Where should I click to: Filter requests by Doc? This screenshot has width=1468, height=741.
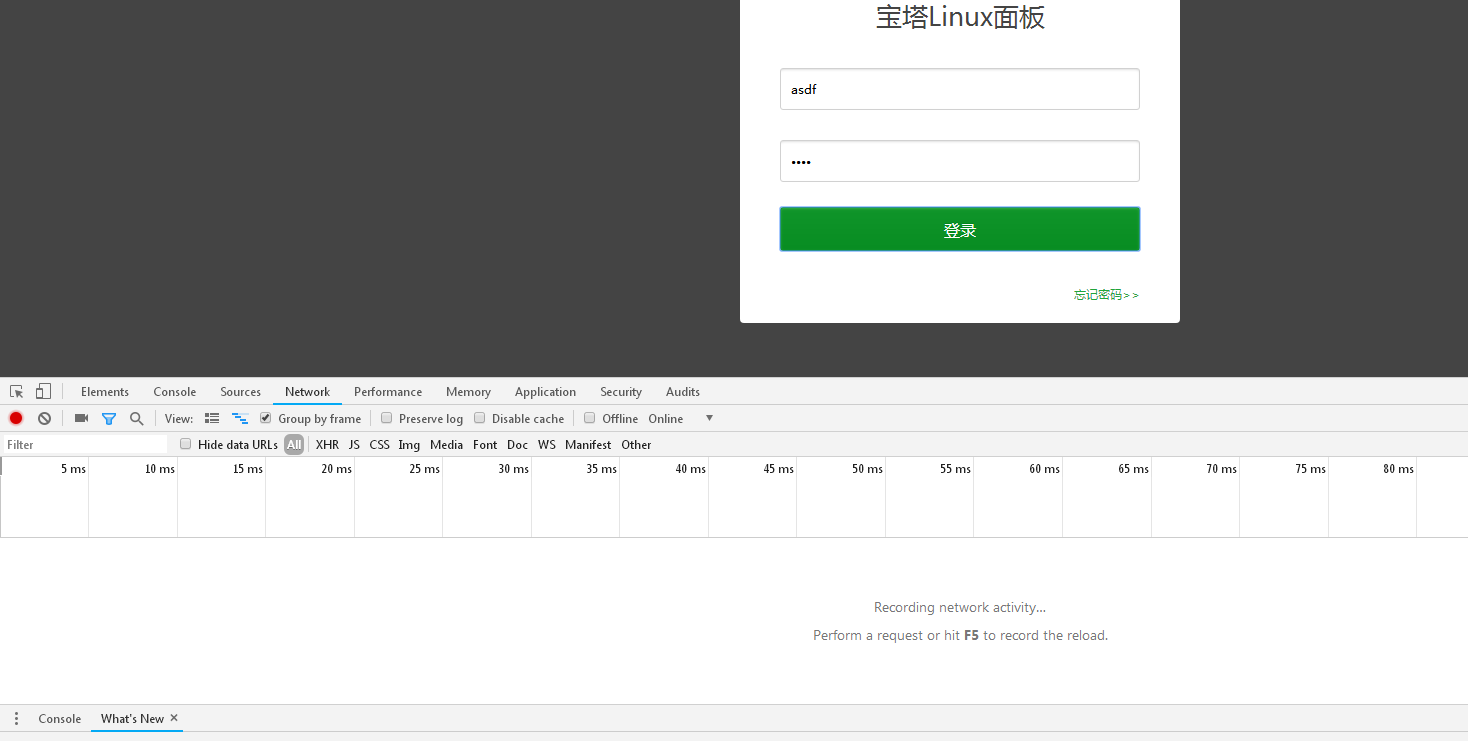[517, 445]
